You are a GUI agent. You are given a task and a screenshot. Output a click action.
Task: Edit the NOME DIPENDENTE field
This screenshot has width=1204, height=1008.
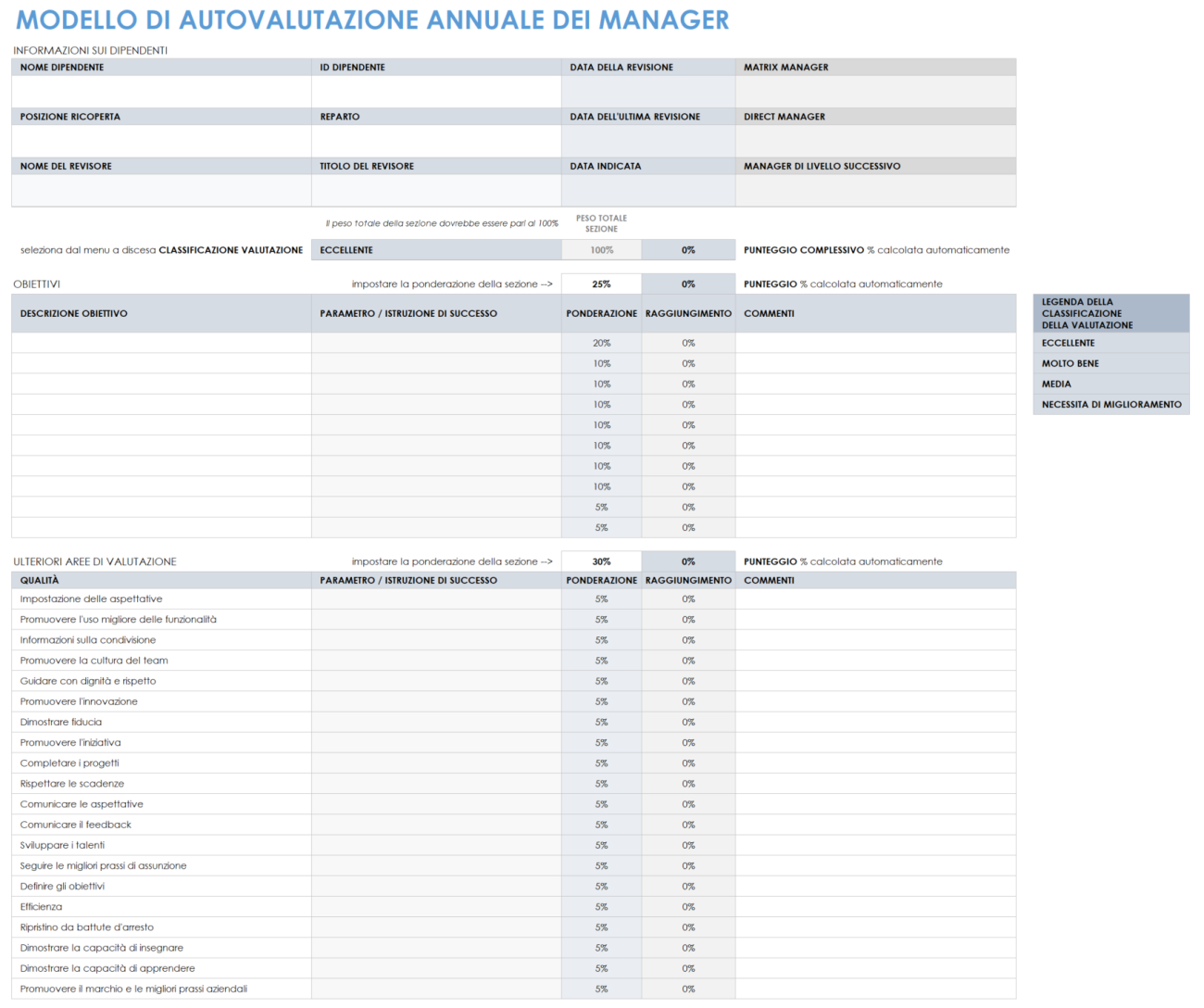coord(160,90)
